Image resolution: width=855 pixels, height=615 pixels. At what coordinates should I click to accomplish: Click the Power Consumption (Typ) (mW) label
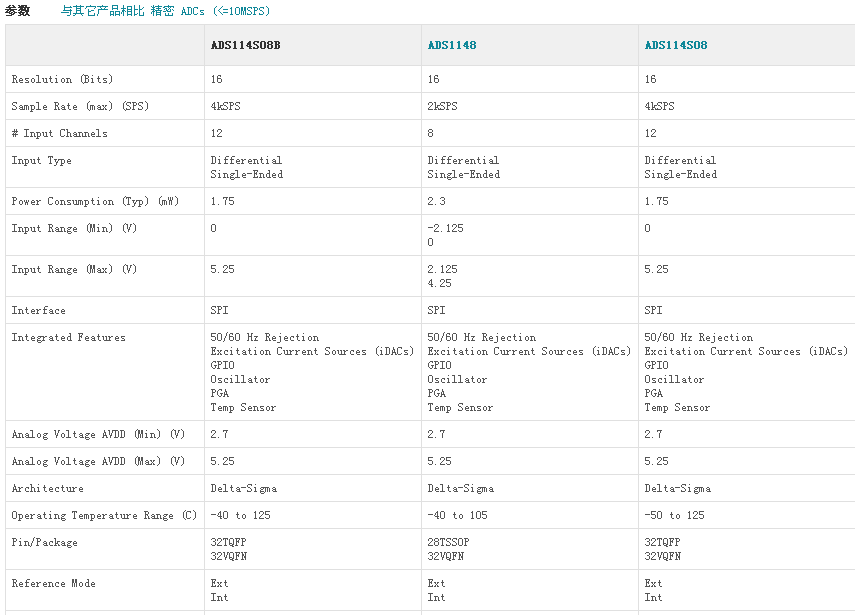point(95,201)
